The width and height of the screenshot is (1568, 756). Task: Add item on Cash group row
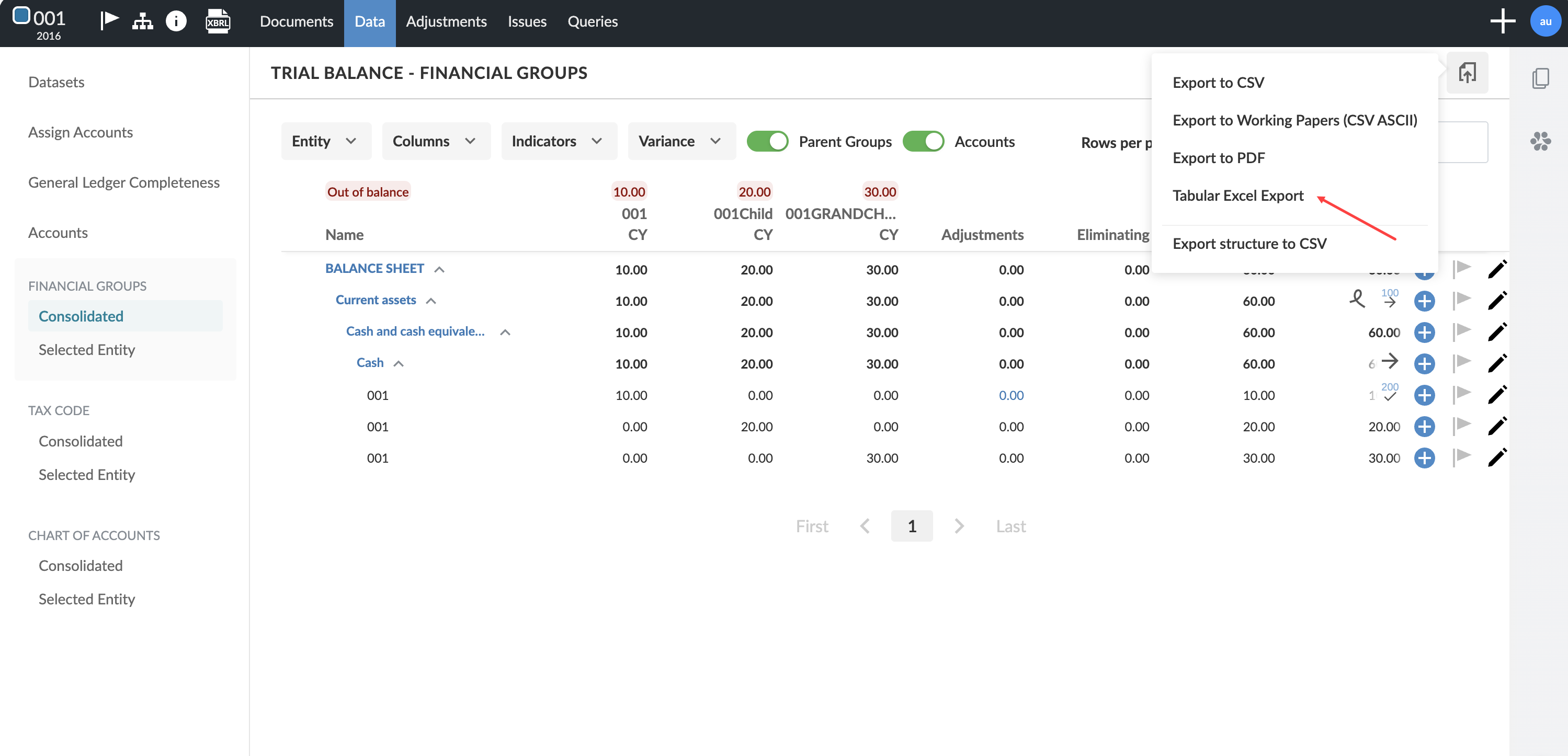point(1424,364)
